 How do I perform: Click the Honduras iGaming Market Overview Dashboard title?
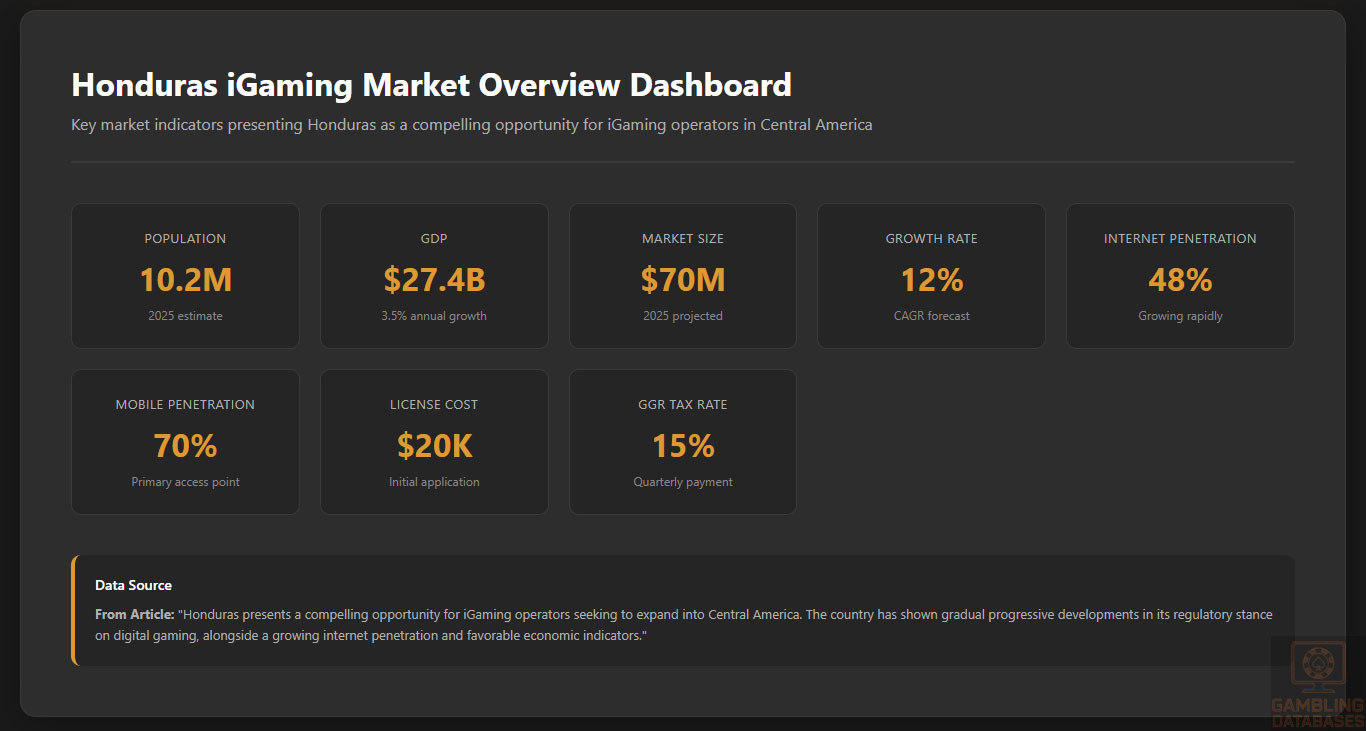431,85
